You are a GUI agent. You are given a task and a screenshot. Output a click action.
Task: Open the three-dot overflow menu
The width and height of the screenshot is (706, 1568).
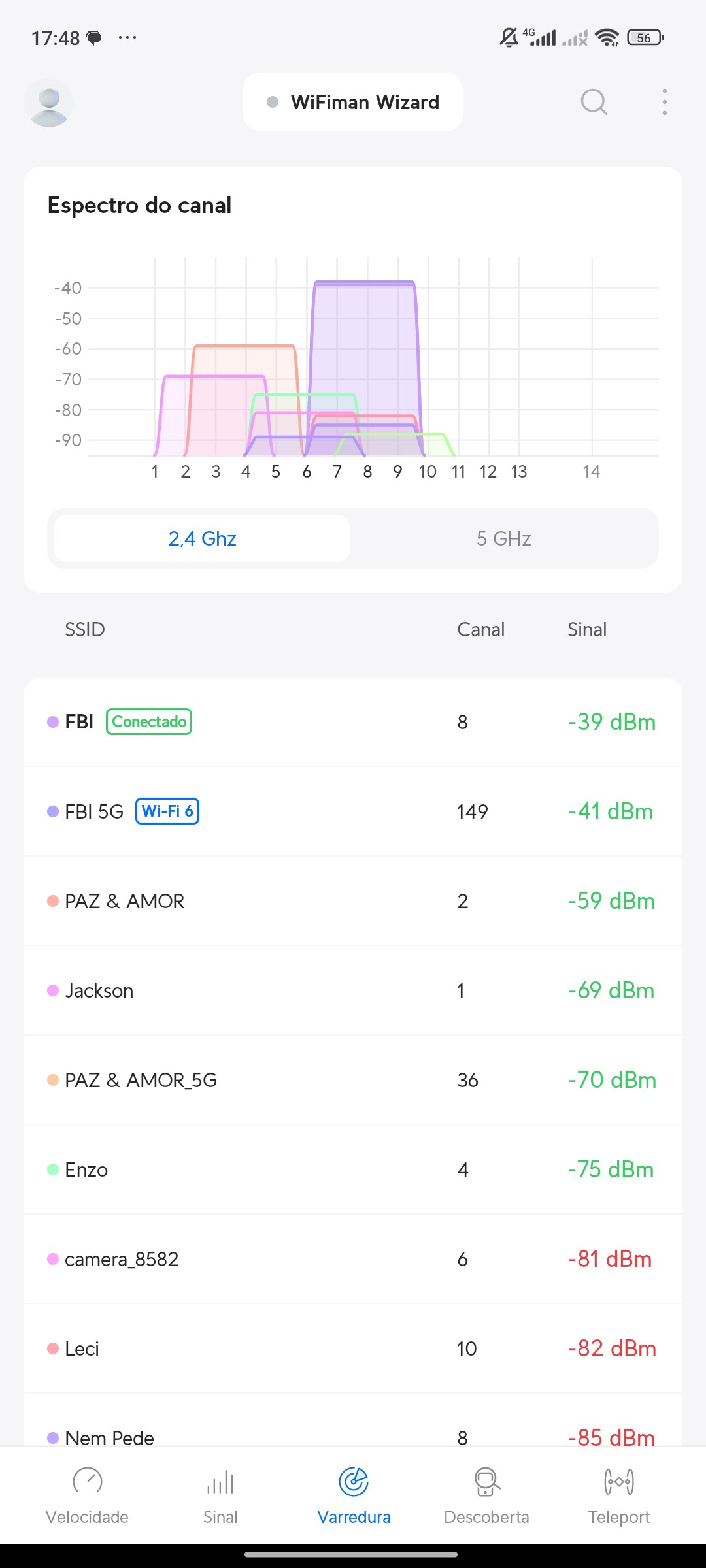(664, 102)
